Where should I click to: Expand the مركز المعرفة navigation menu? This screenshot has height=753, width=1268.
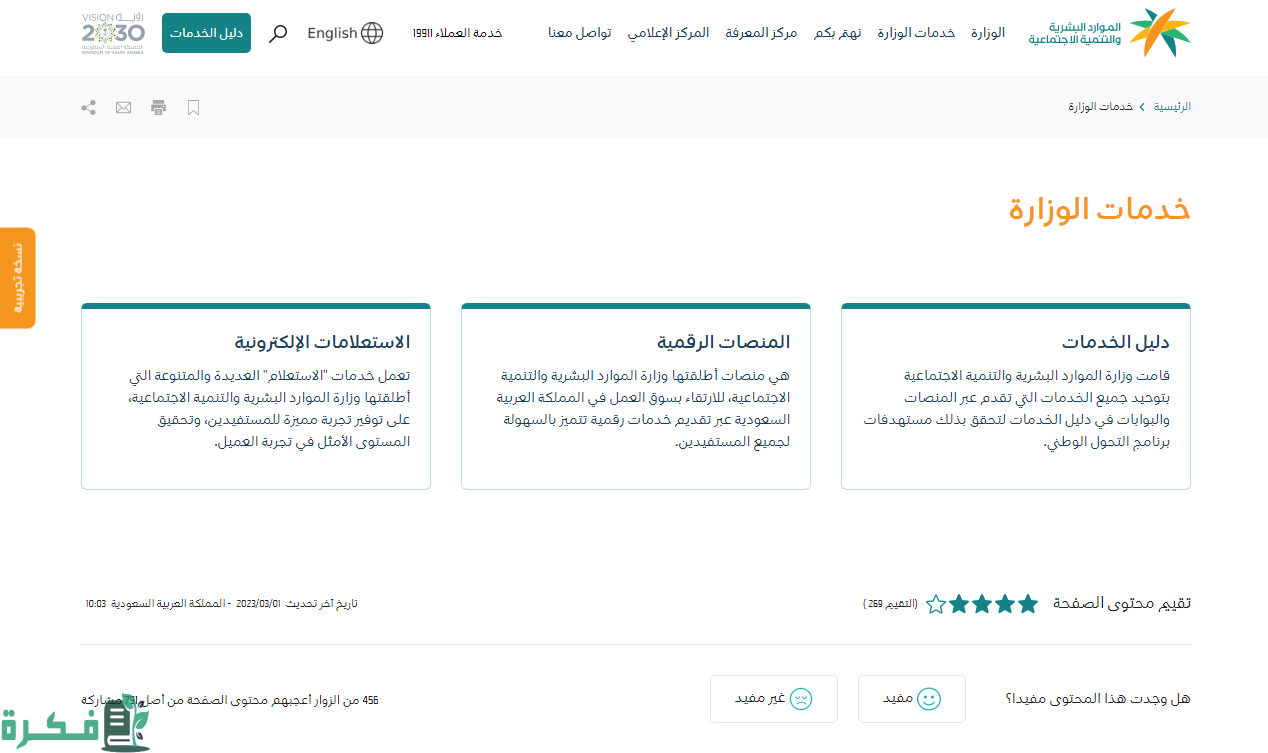point(761,33)
